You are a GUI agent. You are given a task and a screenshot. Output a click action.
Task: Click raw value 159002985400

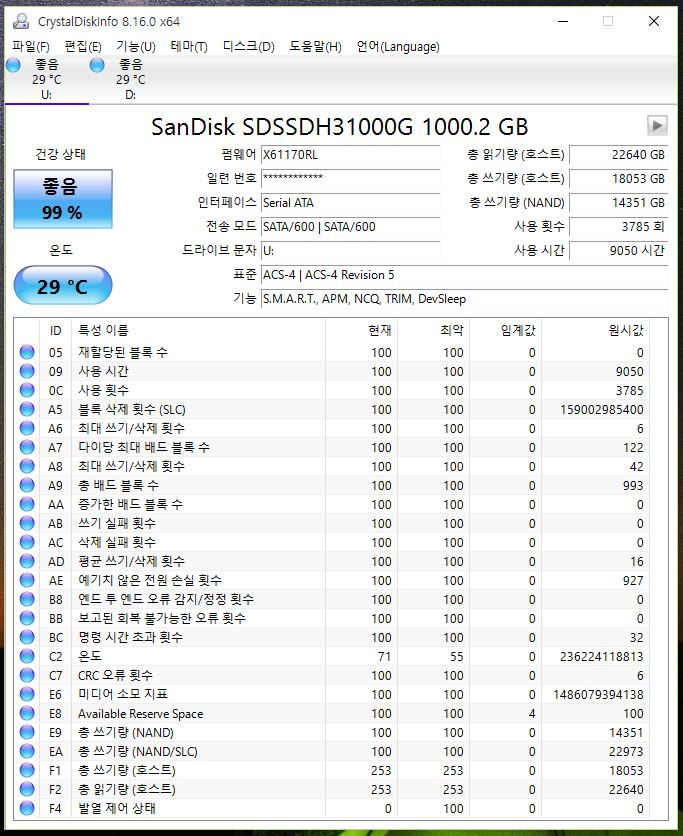(601, 409)
